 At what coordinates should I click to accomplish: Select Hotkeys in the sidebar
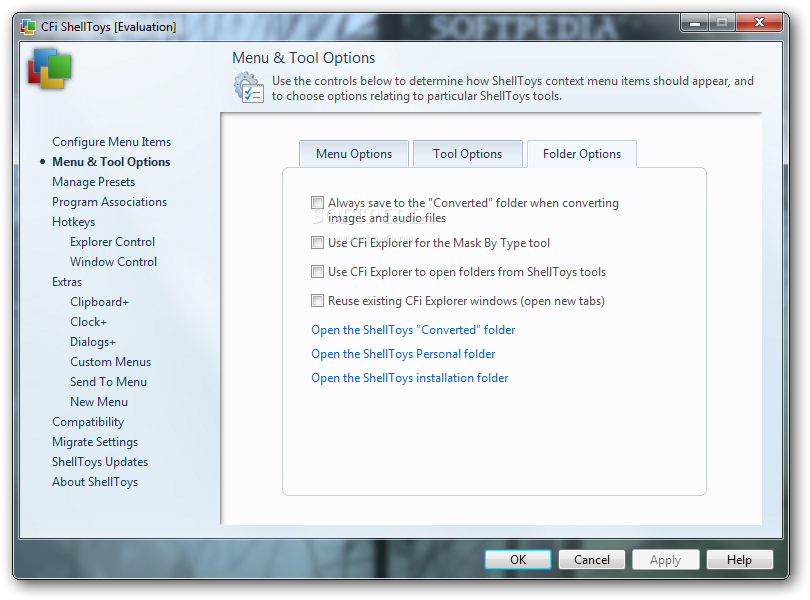coord(73,222)
